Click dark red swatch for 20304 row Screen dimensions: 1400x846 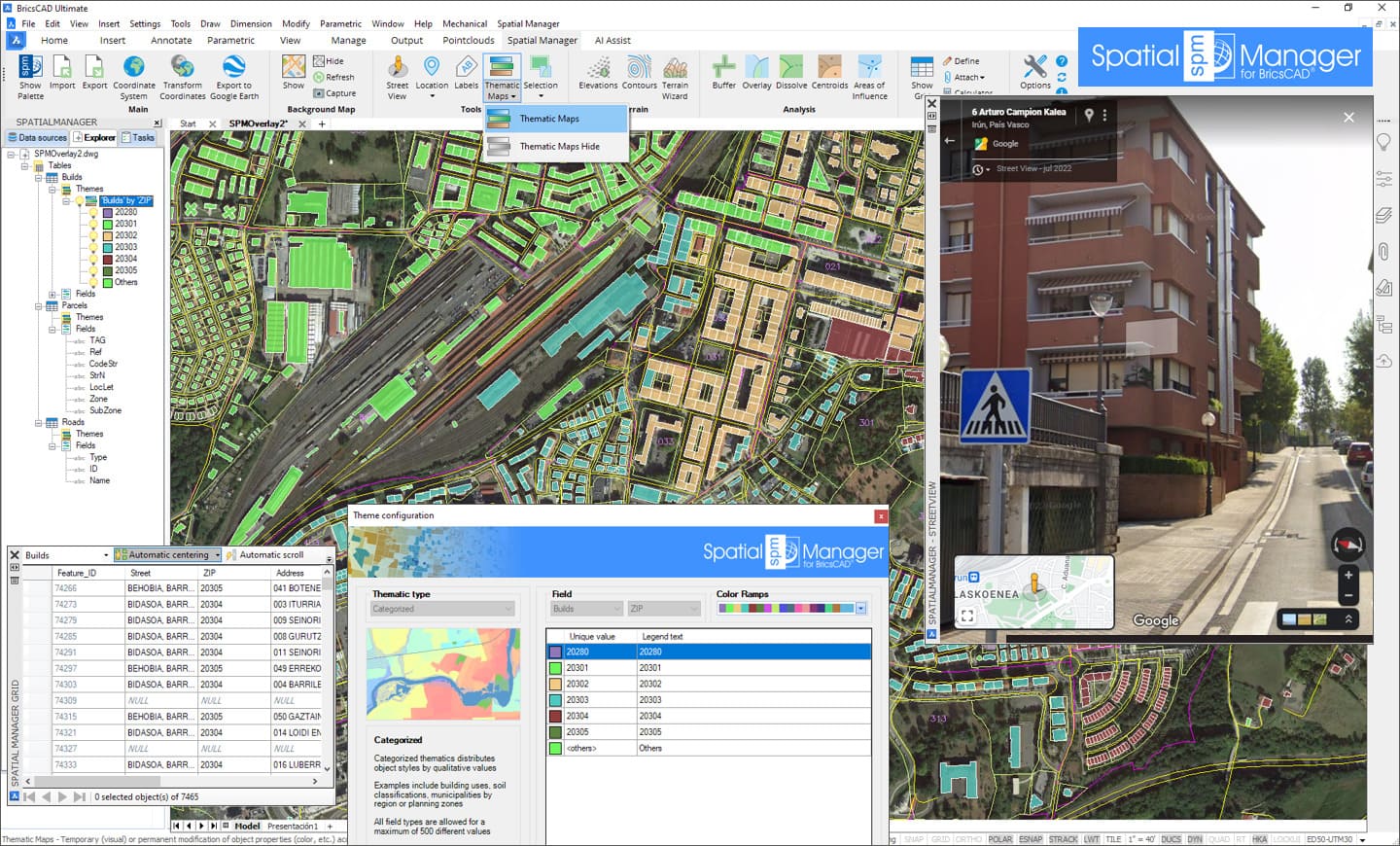(x=555, y=717)
